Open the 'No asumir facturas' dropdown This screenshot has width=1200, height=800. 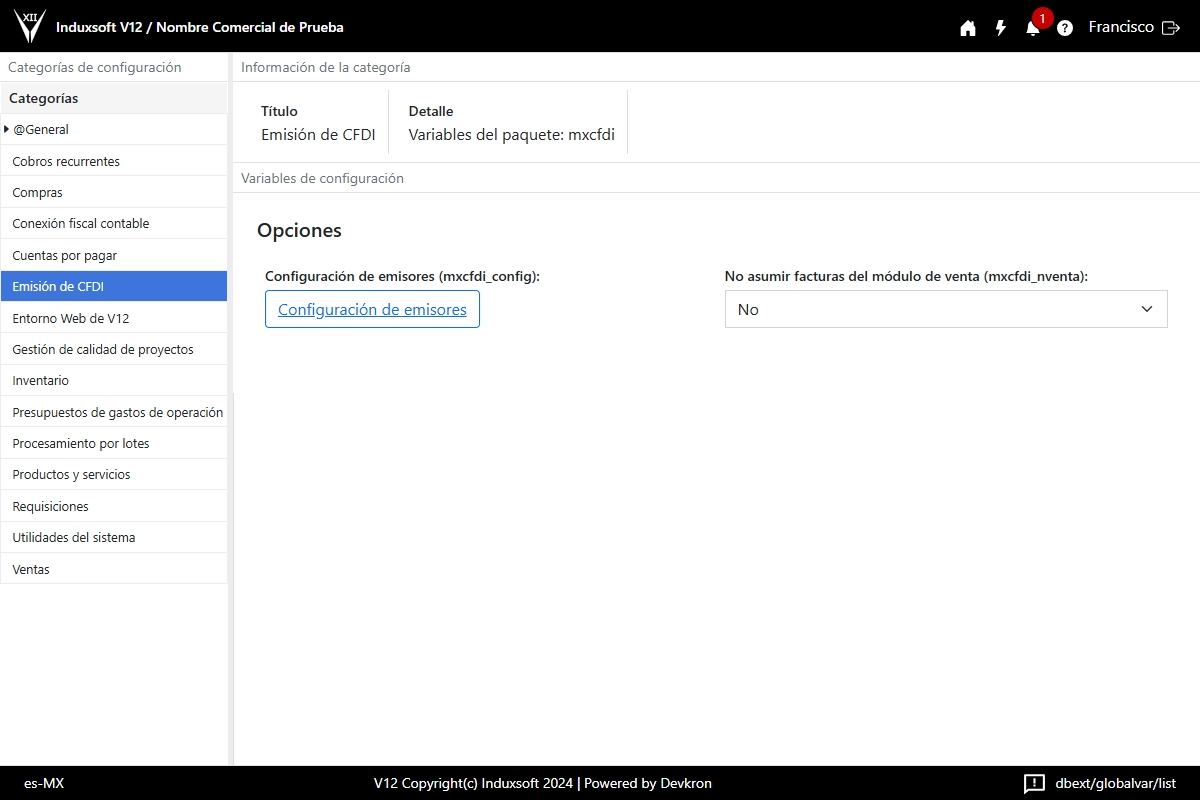point(945,309)
